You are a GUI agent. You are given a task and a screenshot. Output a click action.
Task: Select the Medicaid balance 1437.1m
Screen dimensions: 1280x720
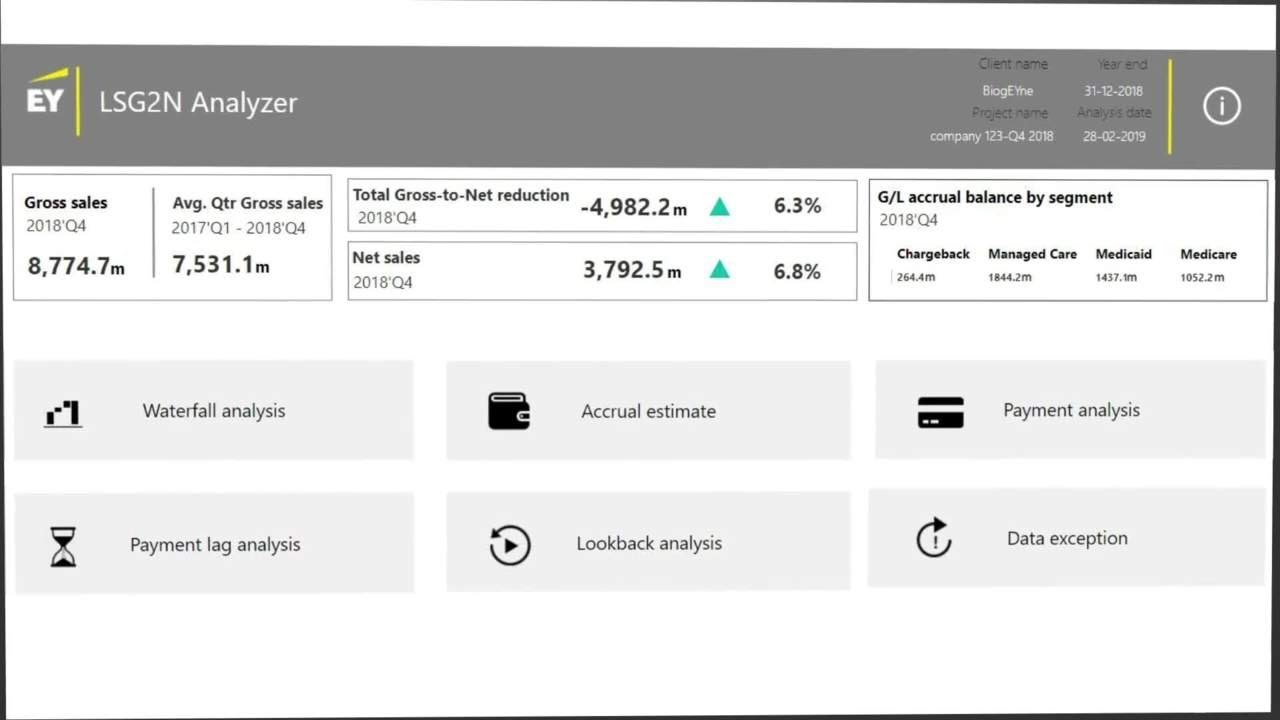point(1116,277)
